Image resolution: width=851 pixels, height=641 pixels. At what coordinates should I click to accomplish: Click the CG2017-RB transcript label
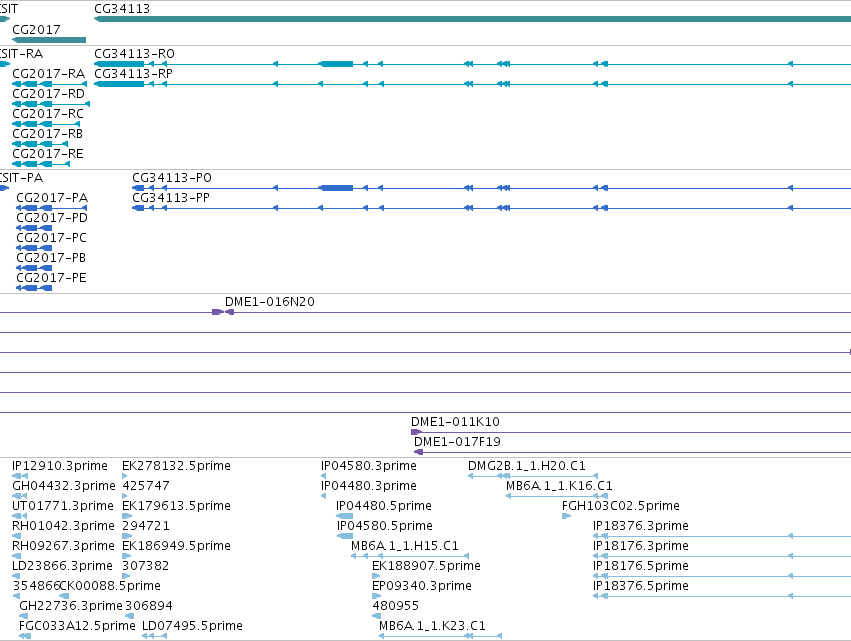[x=47, y=134]
